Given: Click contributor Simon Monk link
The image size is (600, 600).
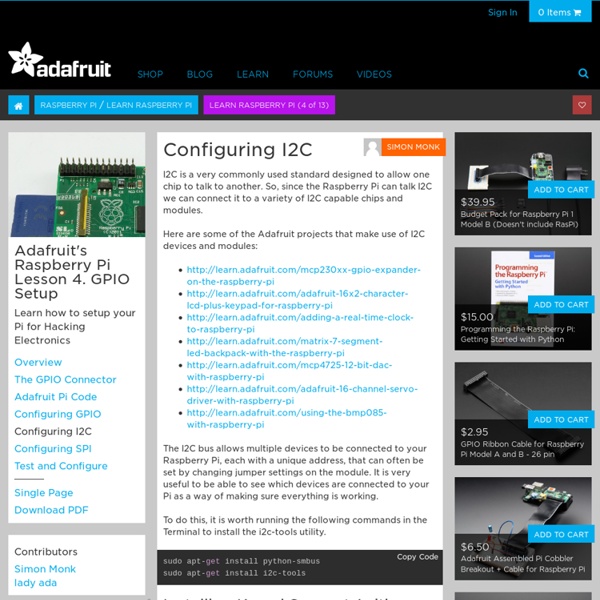Looking at the screenshot, I should tap(45, 569).
